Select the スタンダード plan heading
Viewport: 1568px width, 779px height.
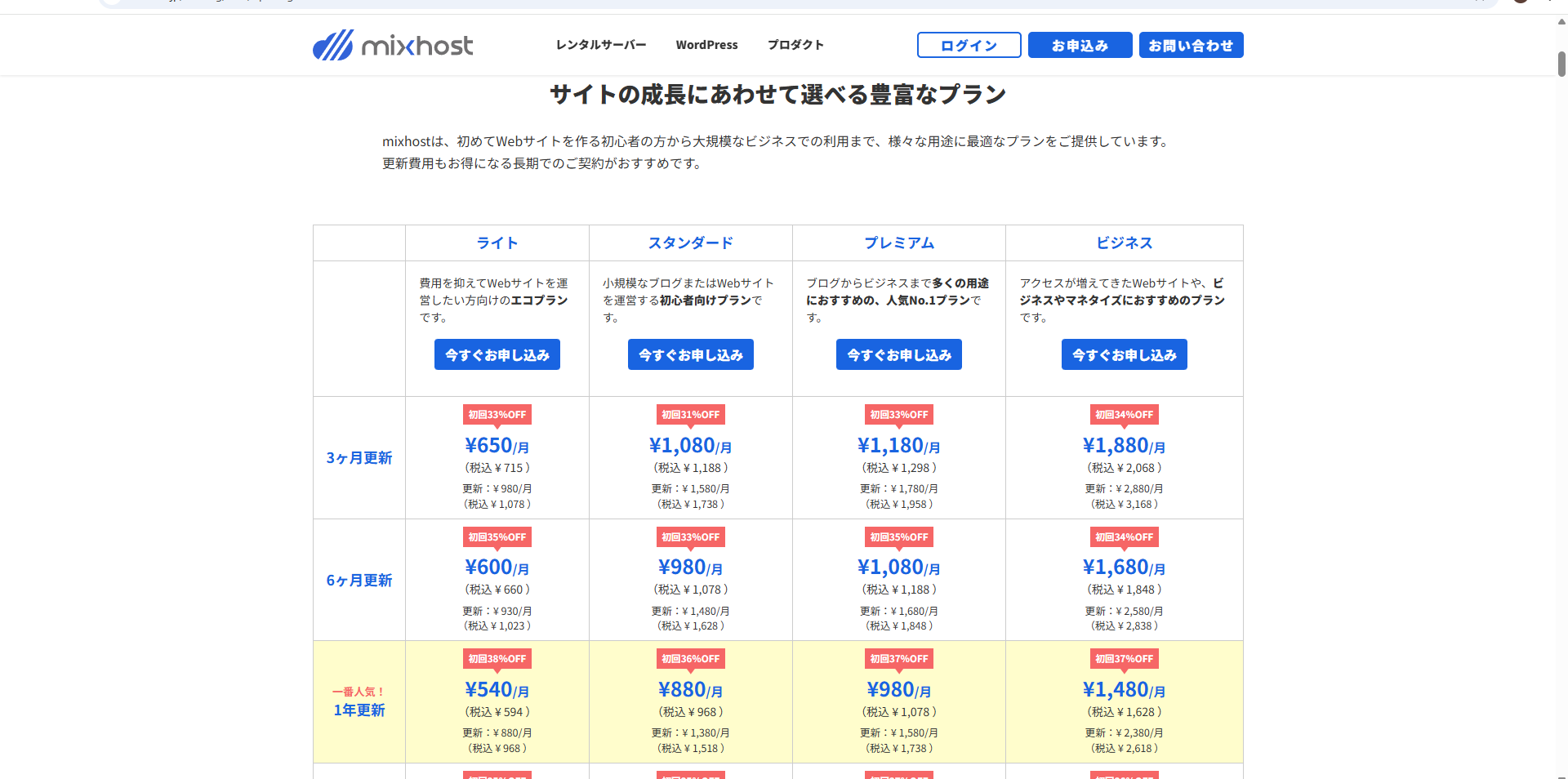click(x=690, y=243)
